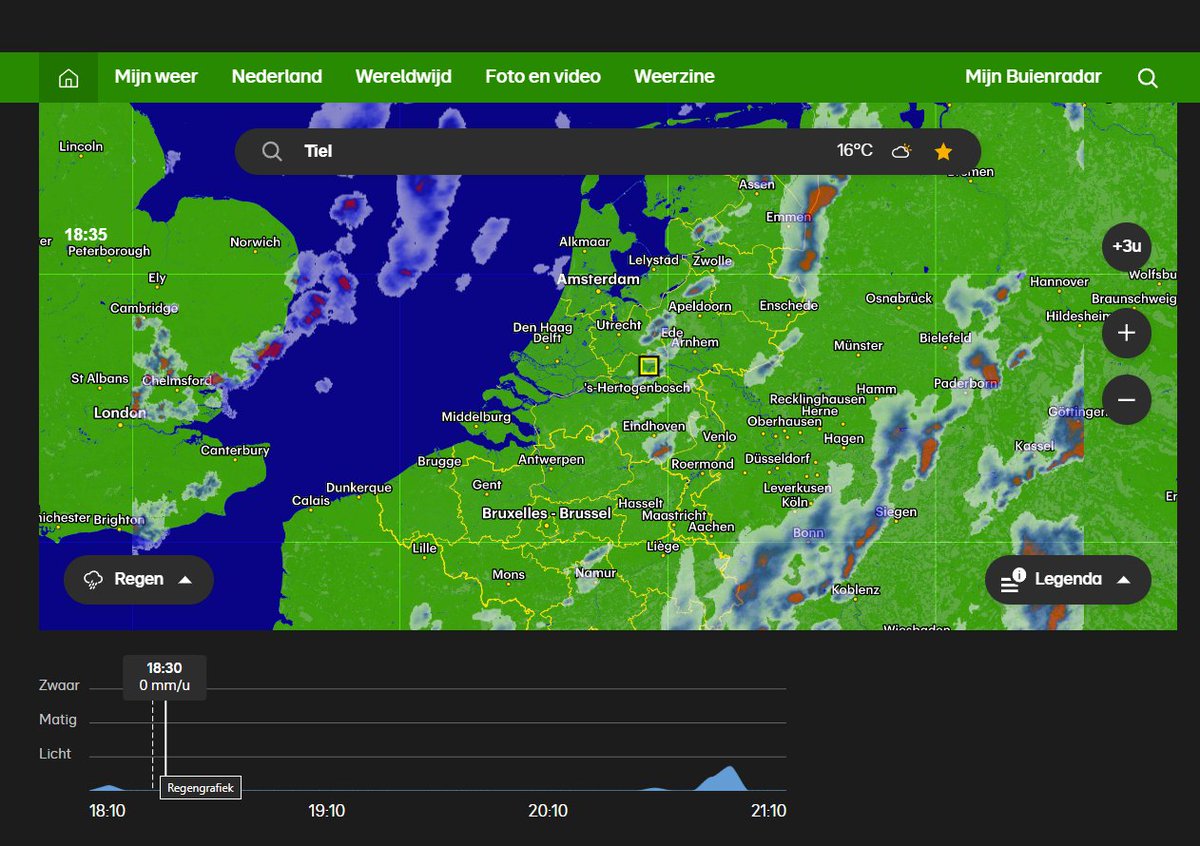Click the Düsseldorf label on map

[x=777, y=458]
